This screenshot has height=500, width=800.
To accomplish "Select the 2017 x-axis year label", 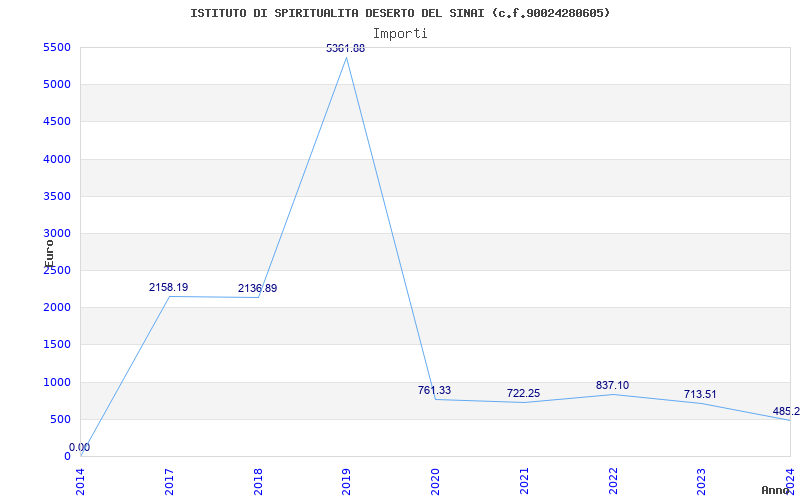I will point(169,482).
